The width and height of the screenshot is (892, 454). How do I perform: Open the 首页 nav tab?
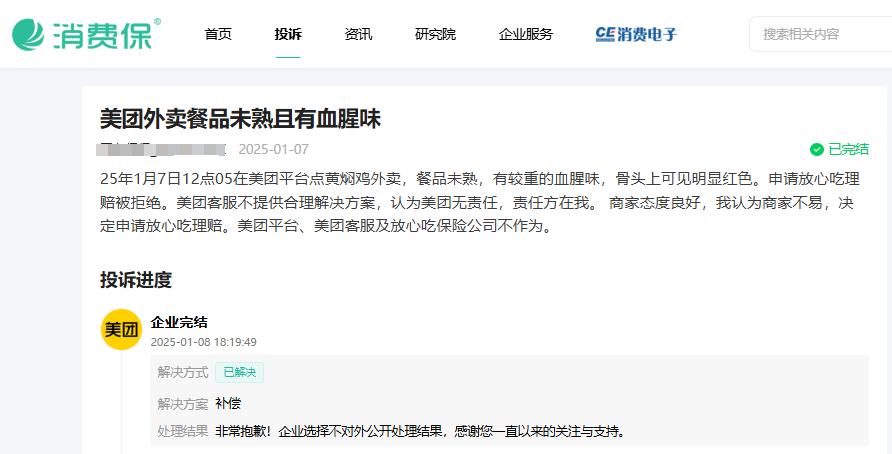pos(218,34)
